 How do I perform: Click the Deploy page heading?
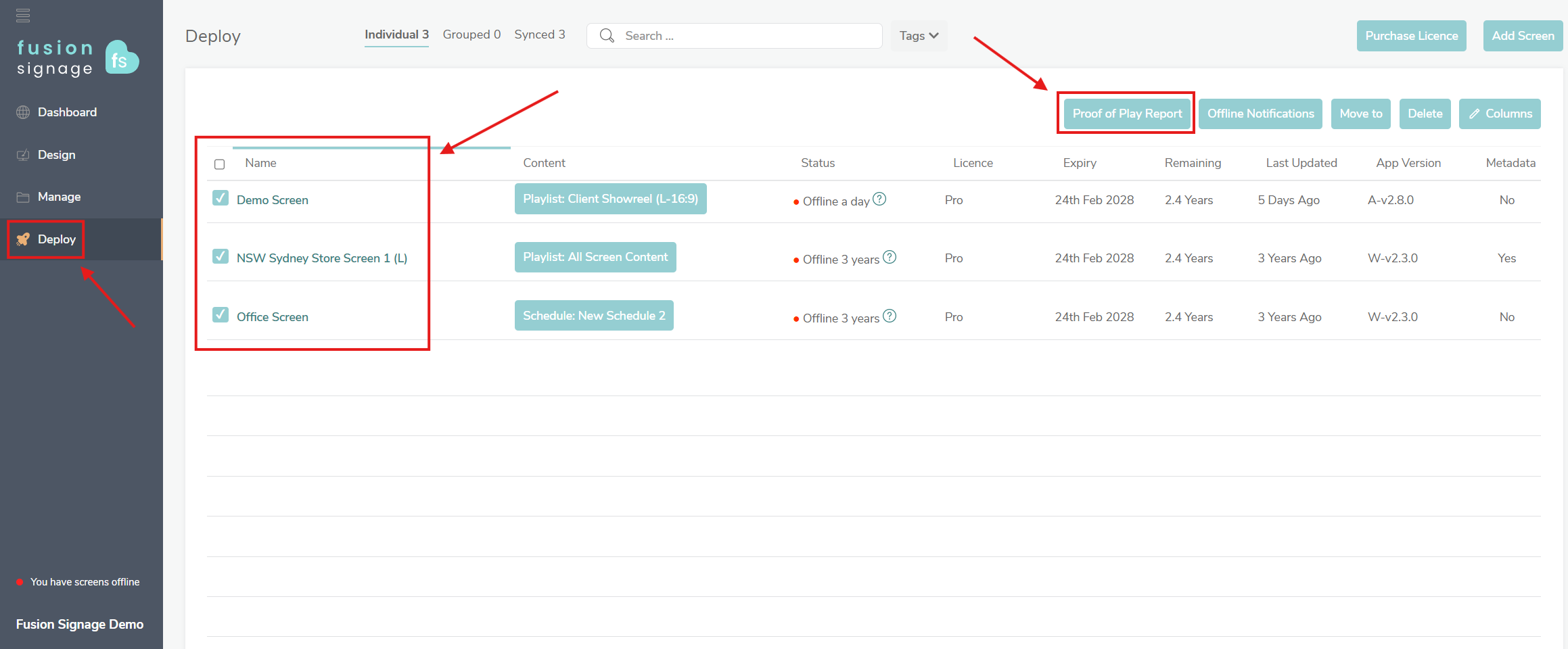[213, 37]
